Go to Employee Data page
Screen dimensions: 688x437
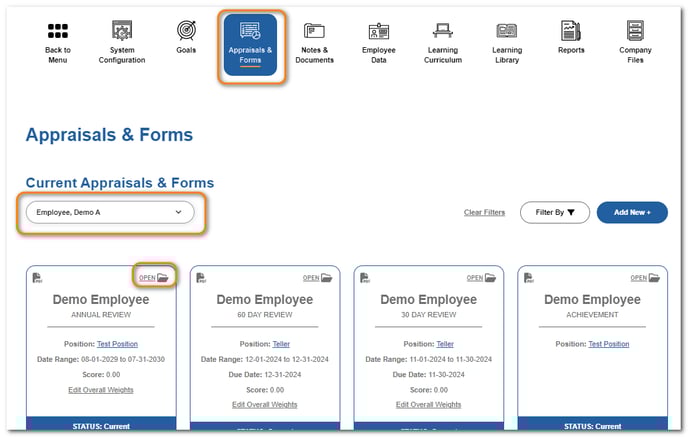click(378, 31)
